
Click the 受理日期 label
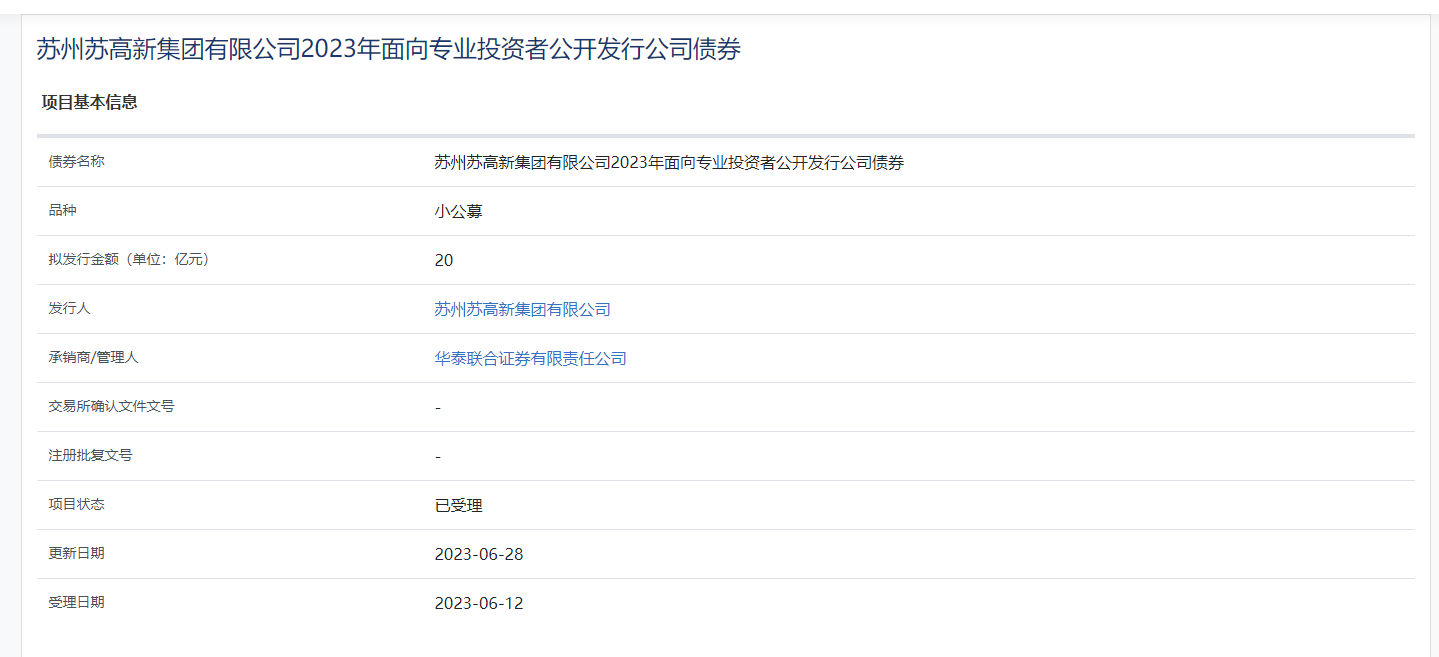[x=76, y=602]
